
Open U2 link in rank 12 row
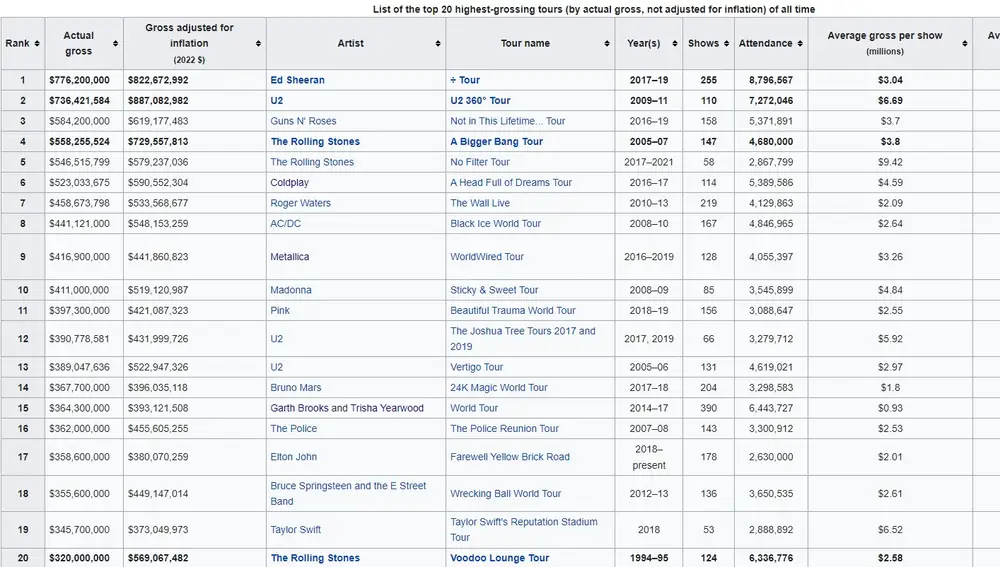tap(277, 339)
